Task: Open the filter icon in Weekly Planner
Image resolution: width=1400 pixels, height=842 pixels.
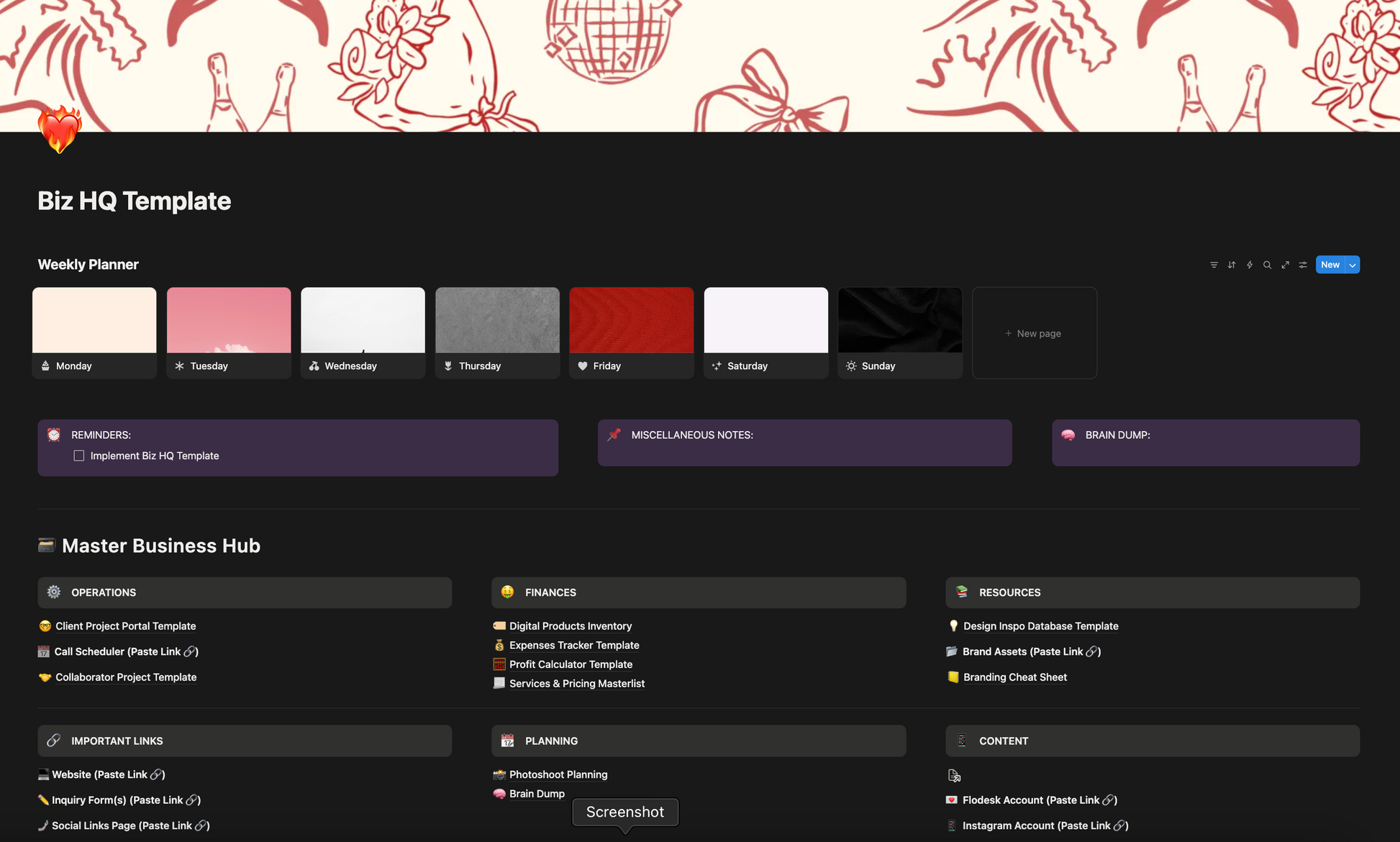Action: coord(1214,265)
